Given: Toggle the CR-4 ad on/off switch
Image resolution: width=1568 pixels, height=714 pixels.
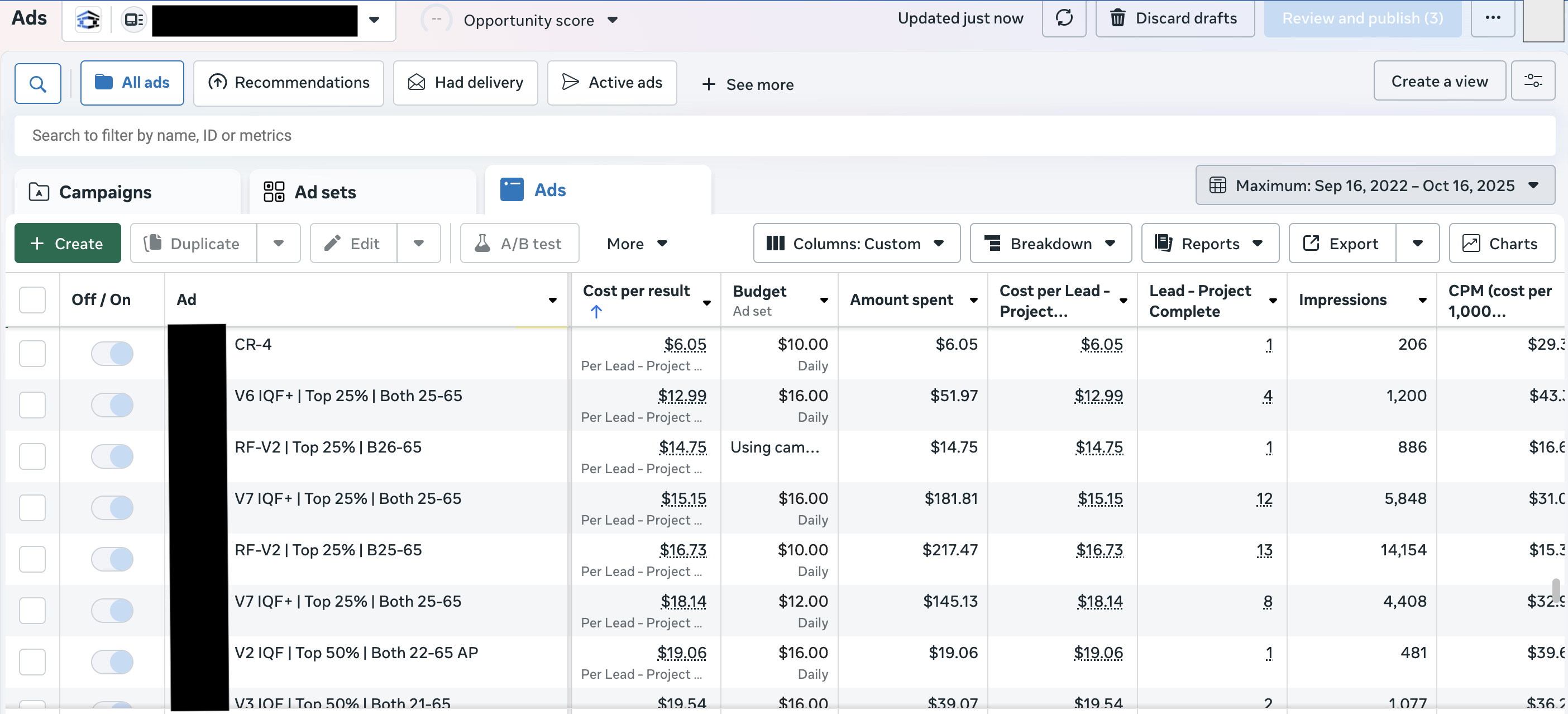Looking at the screenshot, I should pyautogui.click(x=112, y=353).
